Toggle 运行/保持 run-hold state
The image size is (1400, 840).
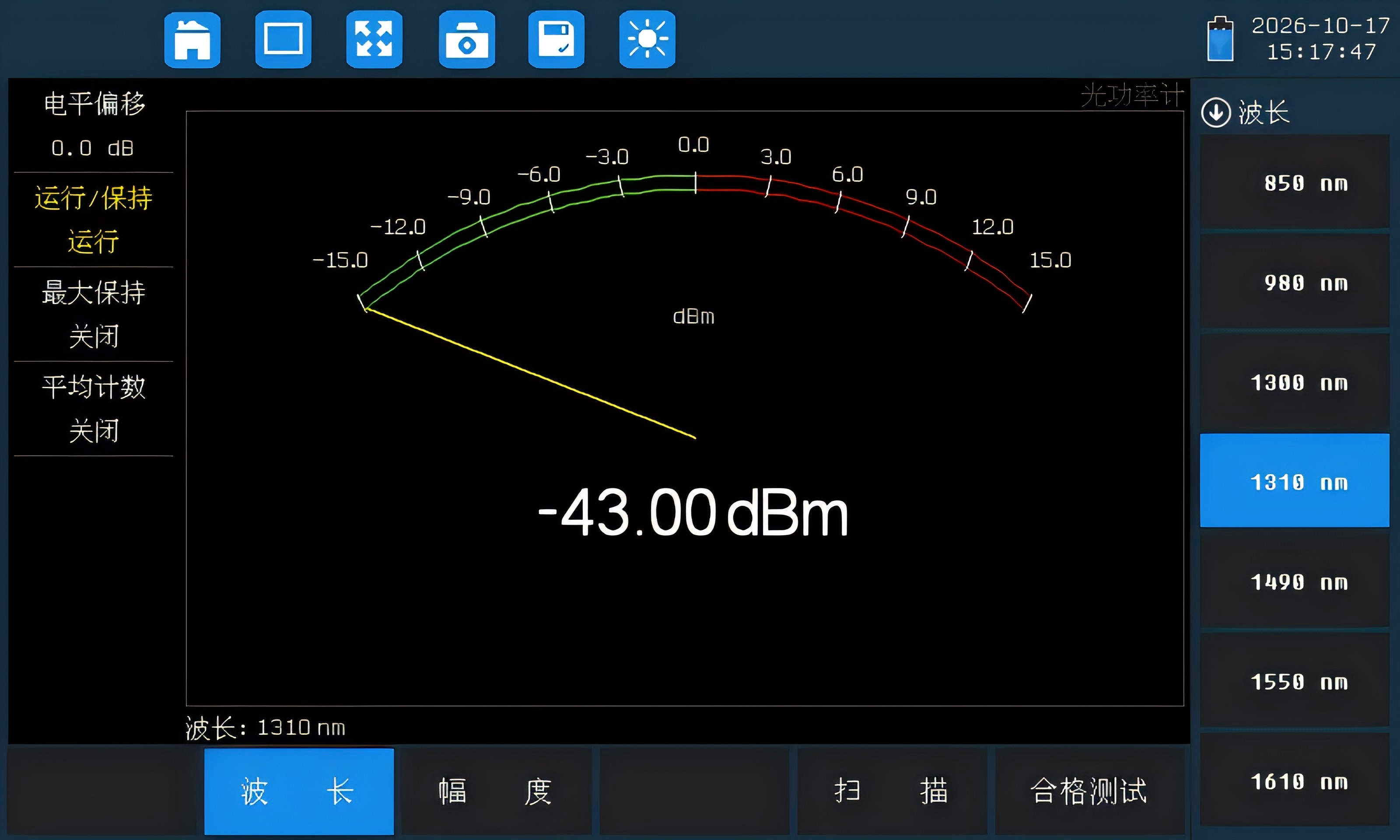click(93, 220)
